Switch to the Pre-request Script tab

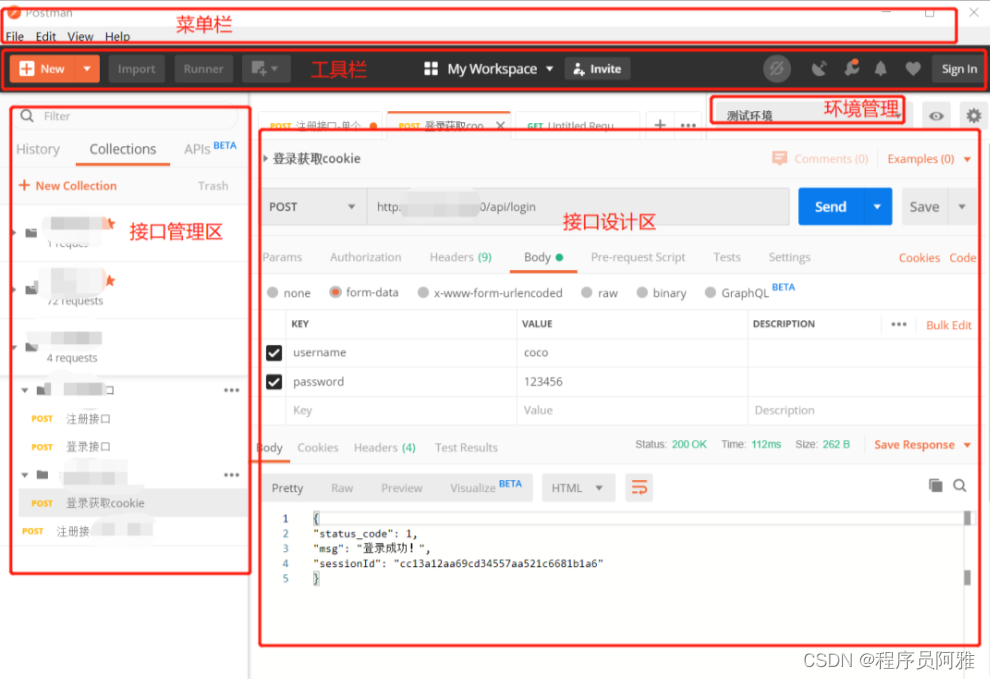pyautogui.click(x=638, y=257)
